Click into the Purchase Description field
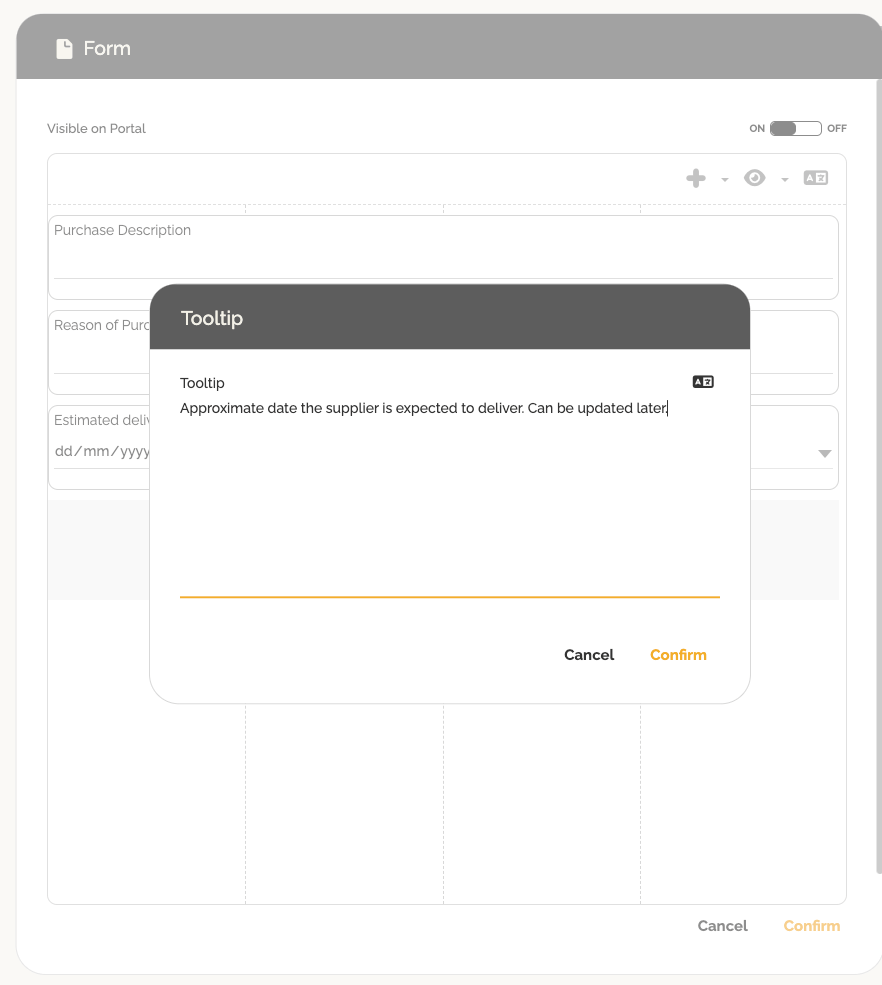 click(442, 260)
